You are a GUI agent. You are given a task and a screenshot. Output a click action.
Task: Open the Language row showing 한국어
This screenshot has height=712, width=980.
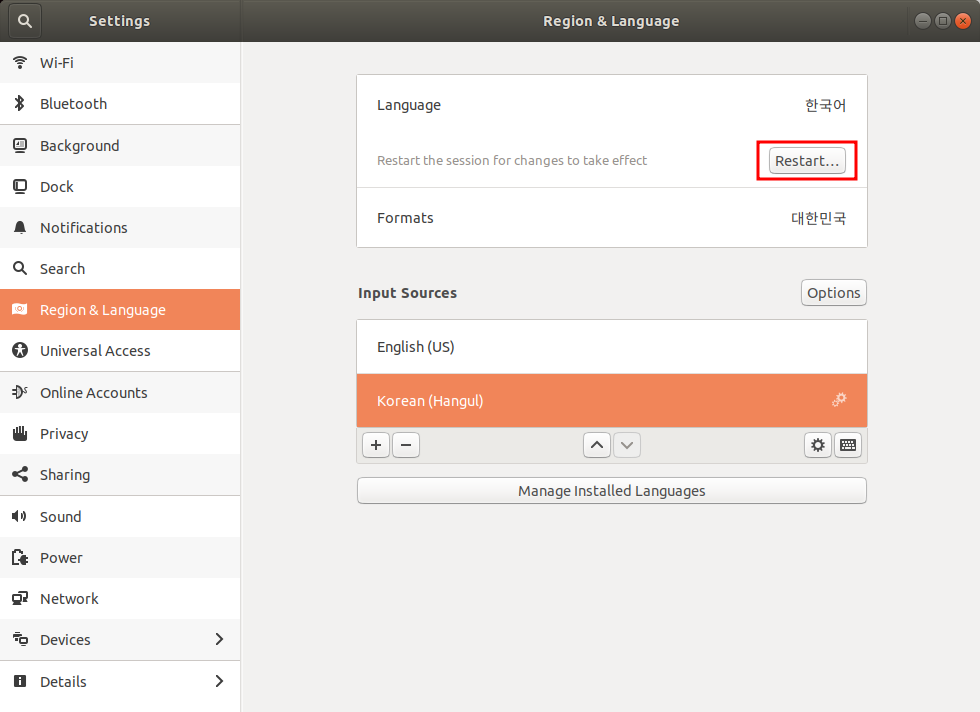pos(612,105)
